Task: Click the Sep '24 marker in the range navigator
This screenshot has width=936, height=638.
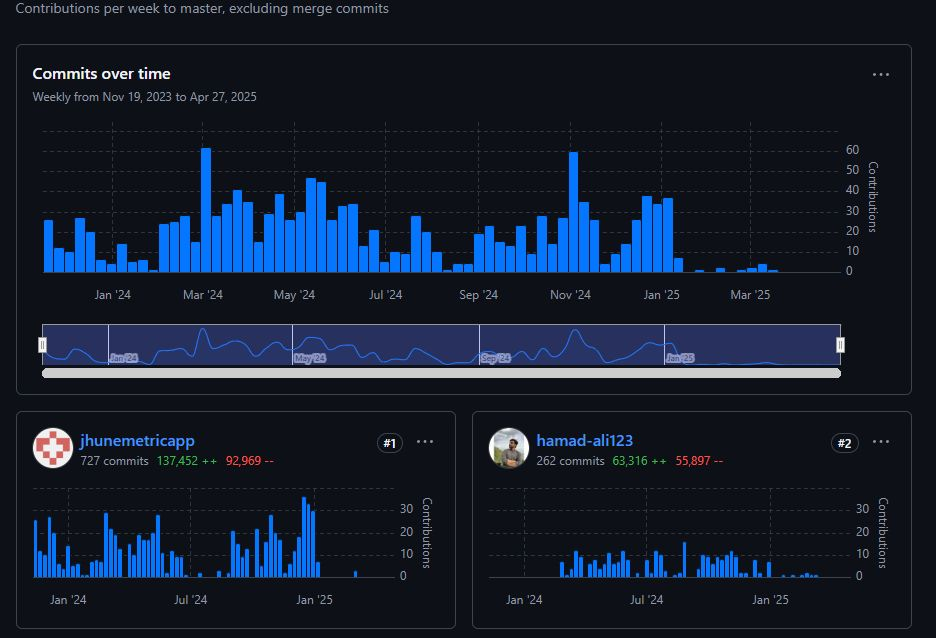Action: (x=496, y=358)
